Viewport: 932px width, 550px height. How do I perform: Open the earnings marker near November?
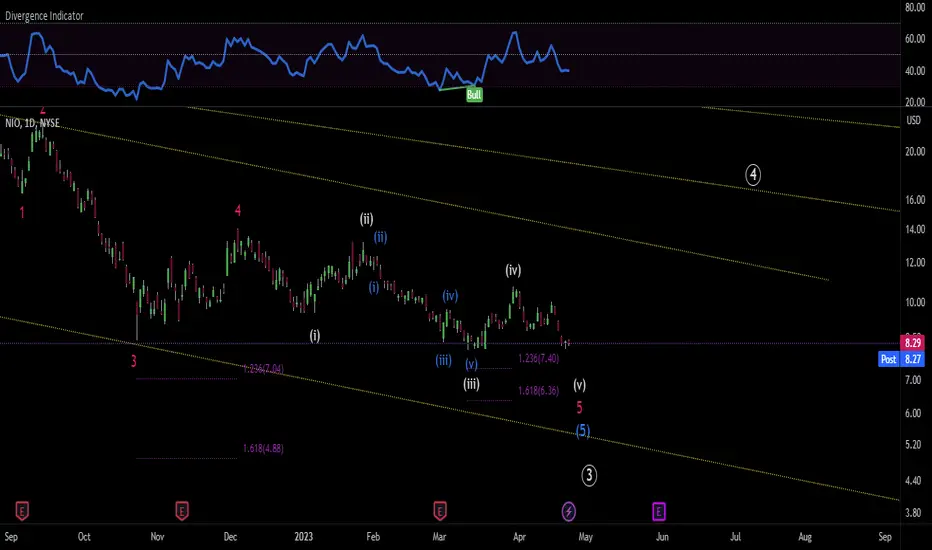[x=182, y=510]
